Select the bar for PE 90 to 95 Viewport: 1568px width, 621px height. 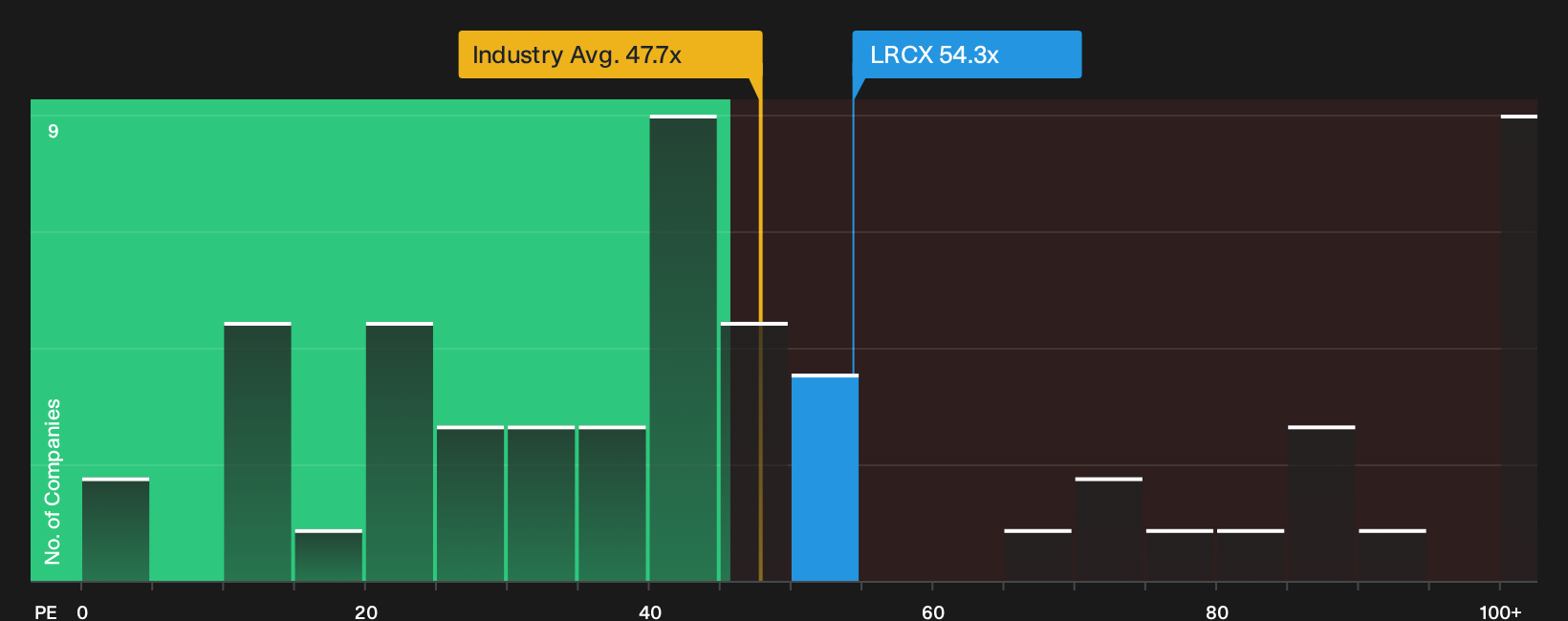(x=1392, y=555)
